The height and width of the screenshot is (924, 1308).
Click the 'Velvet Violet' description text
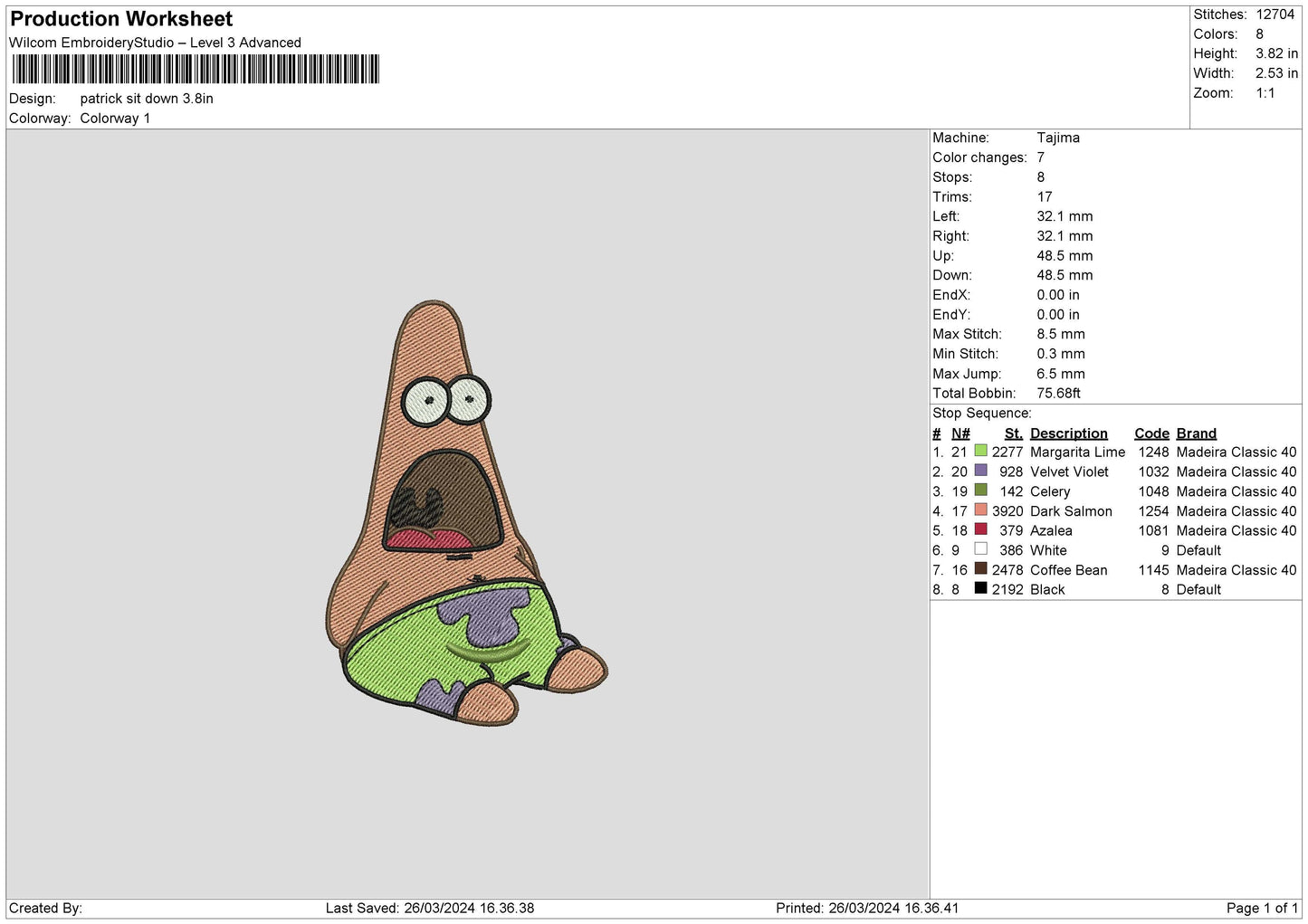[1069, 472]
